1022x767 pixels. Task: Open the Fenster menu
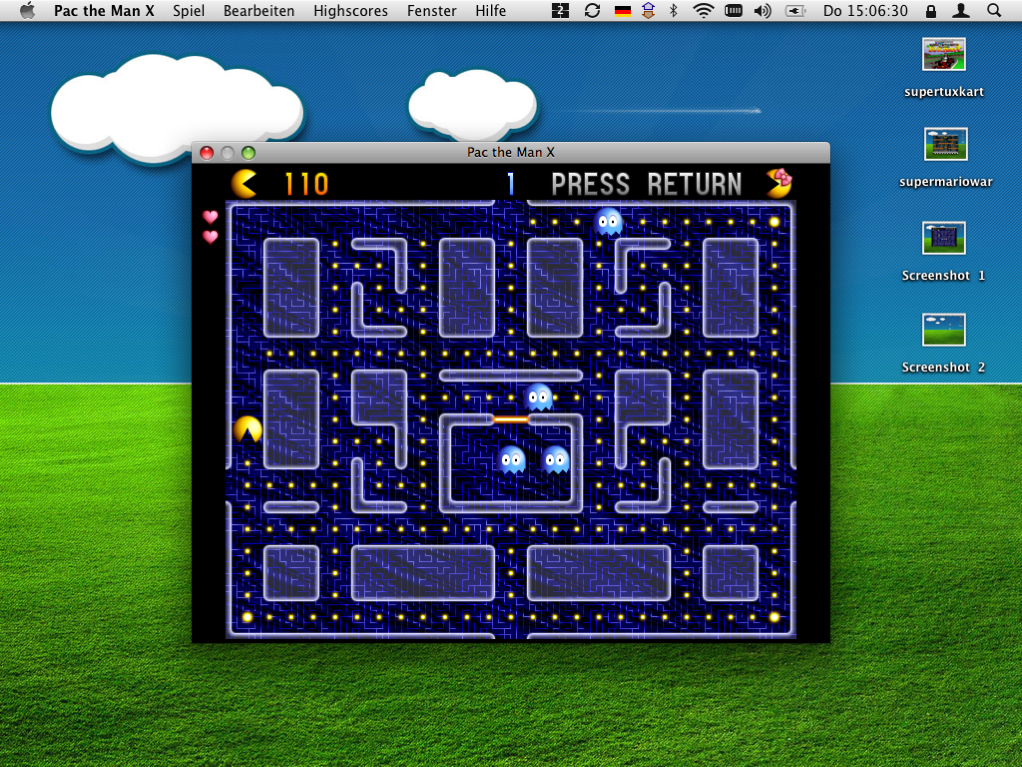(x=431, y=11)
